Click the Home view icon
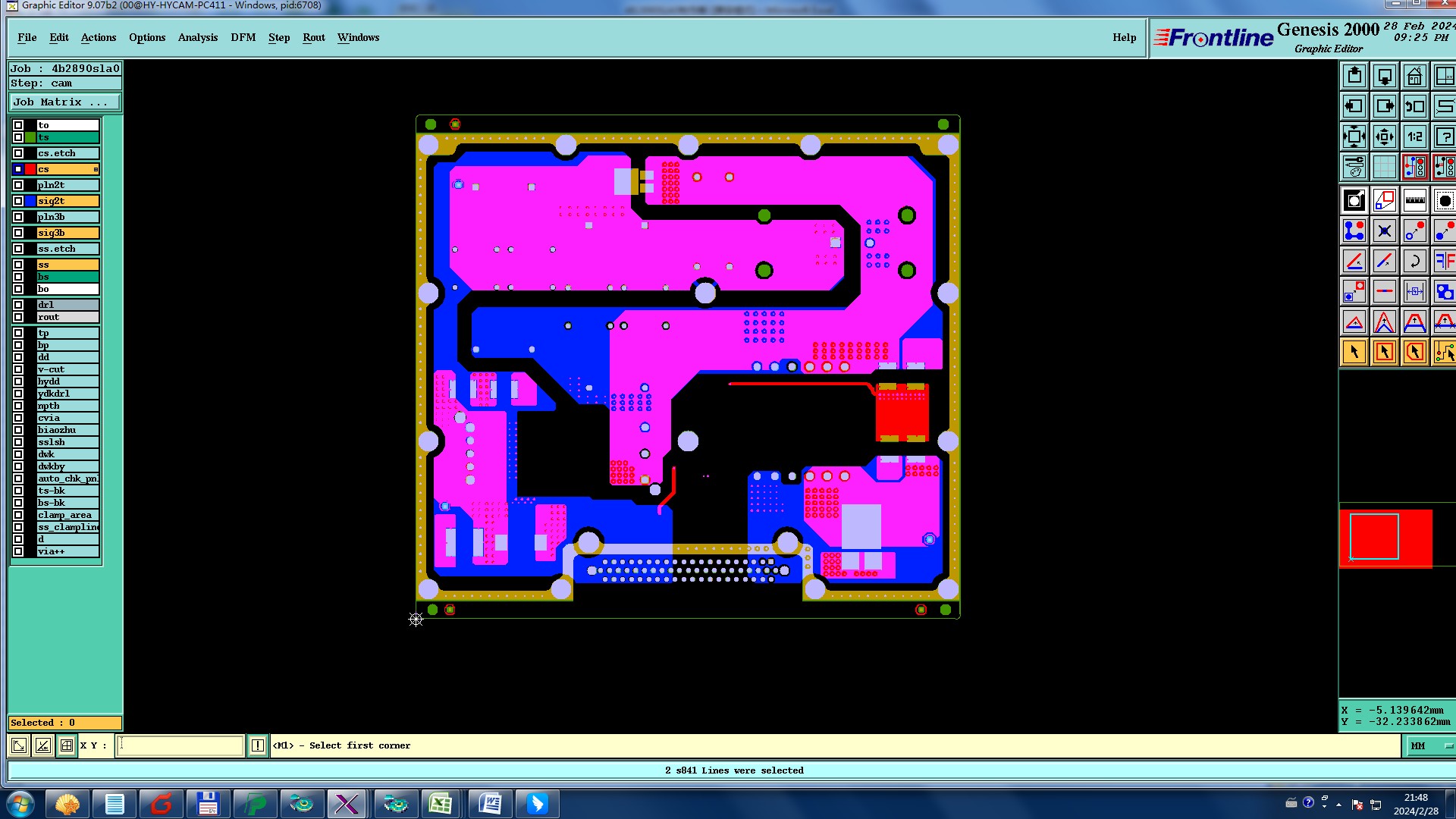This screenshot has height=819, width=1456. coord(1414,77)
